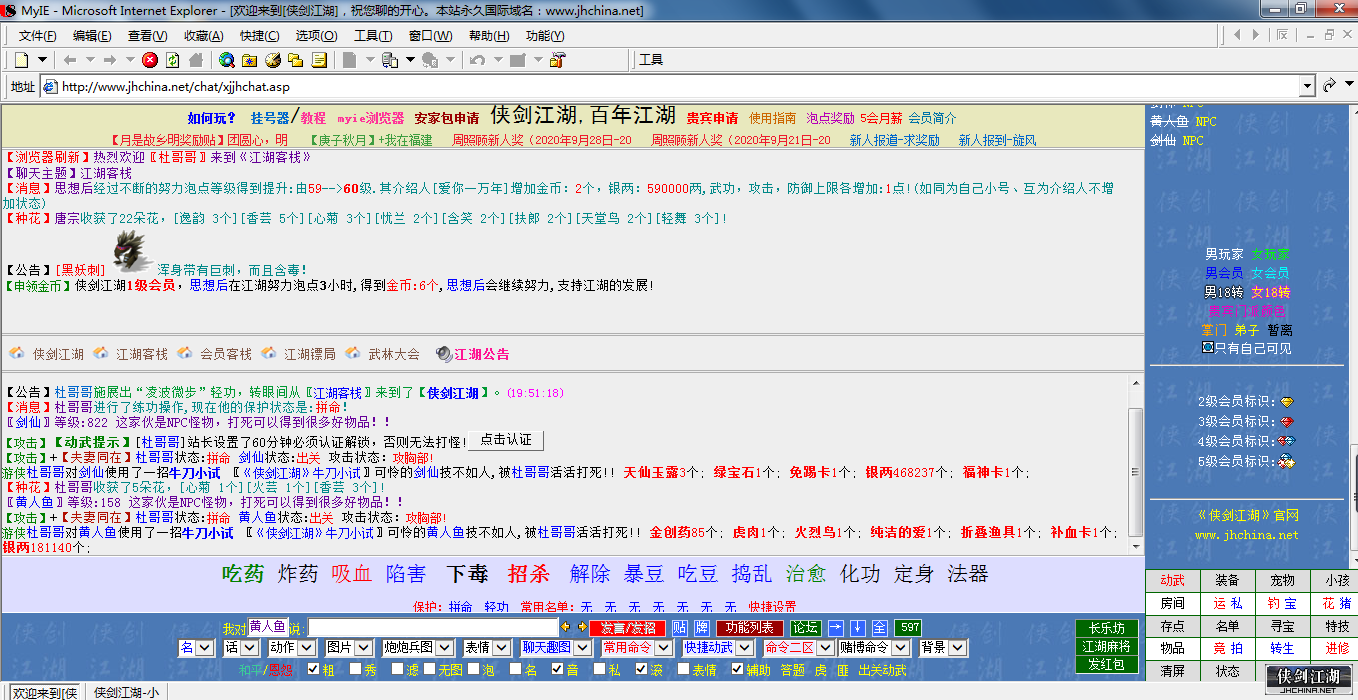Open the 工具(T) menu
The image size is (1358, 700).
pyautogui.click(x=373, y=36)
